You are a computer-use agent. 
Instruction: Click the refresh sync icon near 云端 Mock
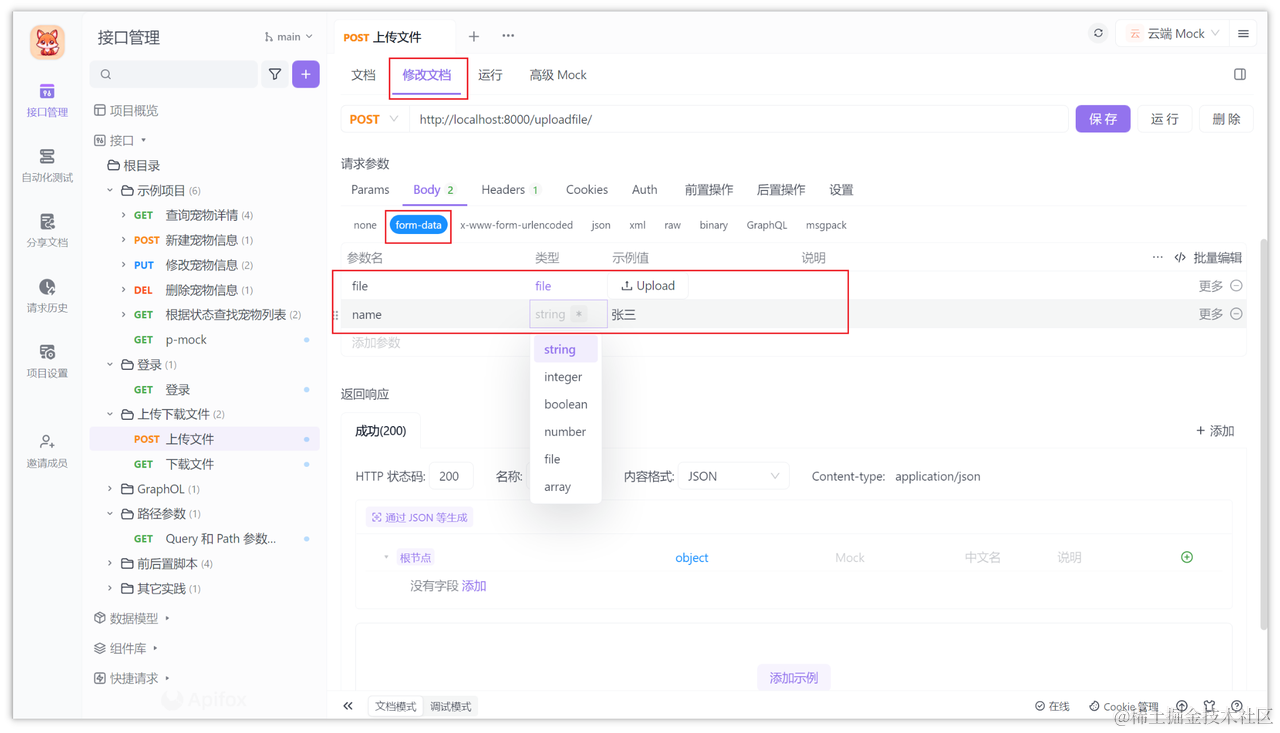tap(1097, 32)
